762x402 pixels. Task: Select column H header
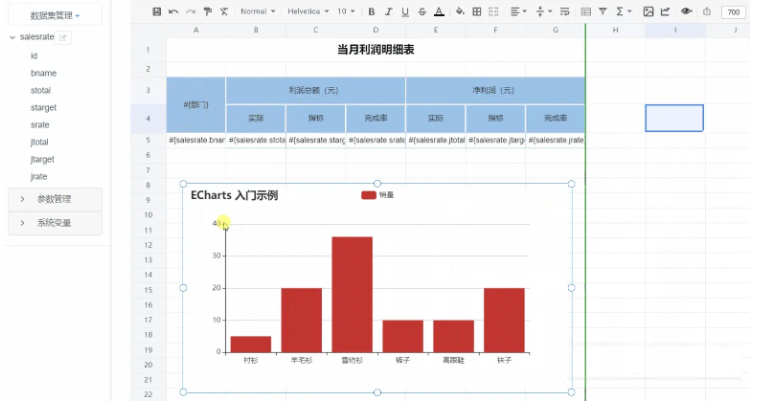click(x=615, y=30)
